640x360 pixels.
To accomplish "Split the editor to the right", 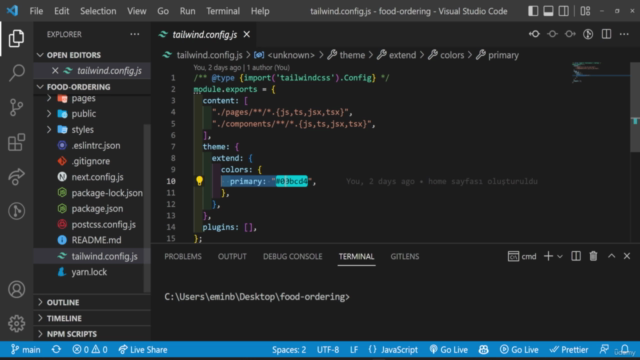I will pos(607,34).
